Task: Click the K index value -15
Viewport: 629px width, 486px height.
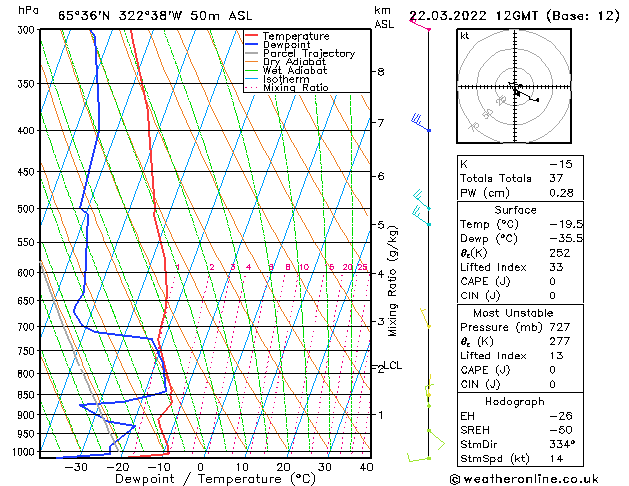Action: click(561, 164)
